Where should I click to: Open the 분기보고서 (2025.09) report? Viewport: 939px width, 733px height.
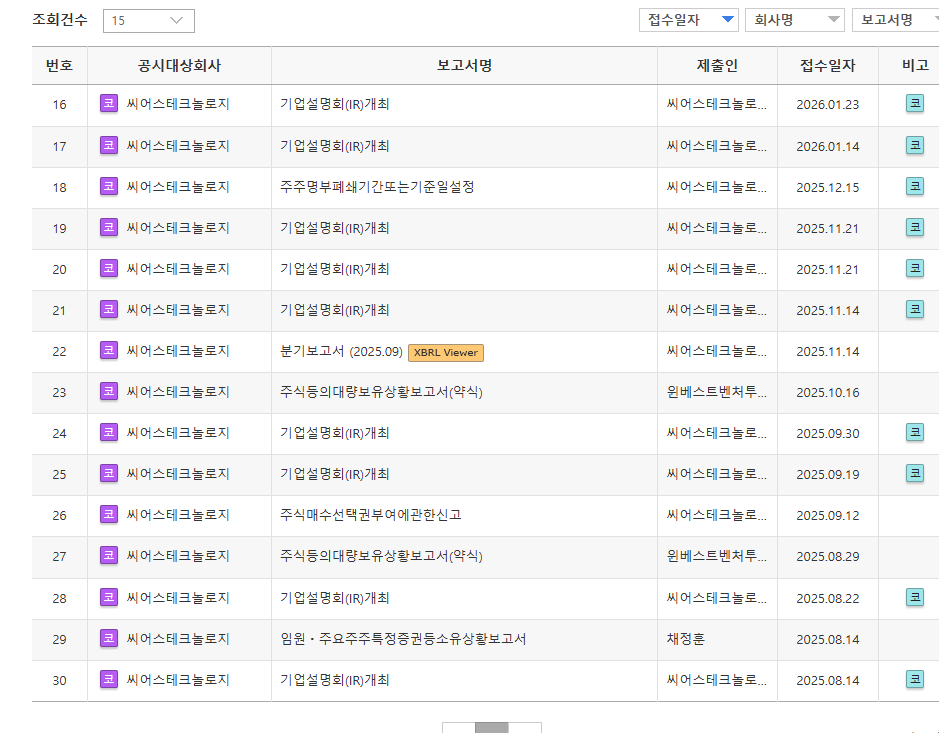[x=341, y=352]
